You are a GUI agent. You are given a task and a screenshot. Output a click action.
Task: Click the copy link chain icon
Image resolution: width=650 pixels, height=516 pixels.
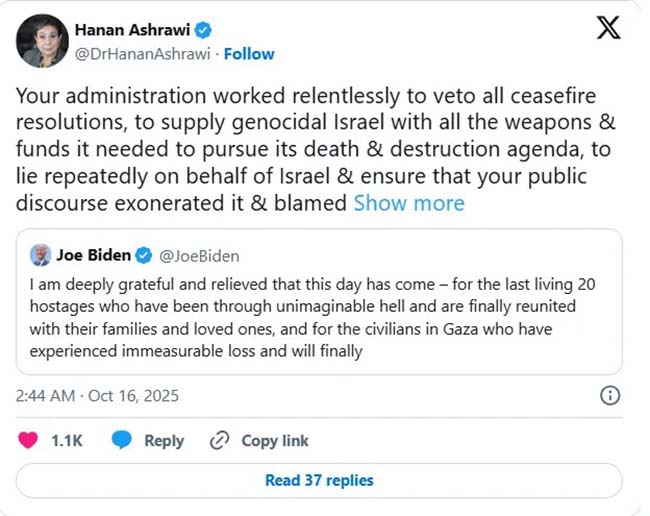[x=220, y=440]
